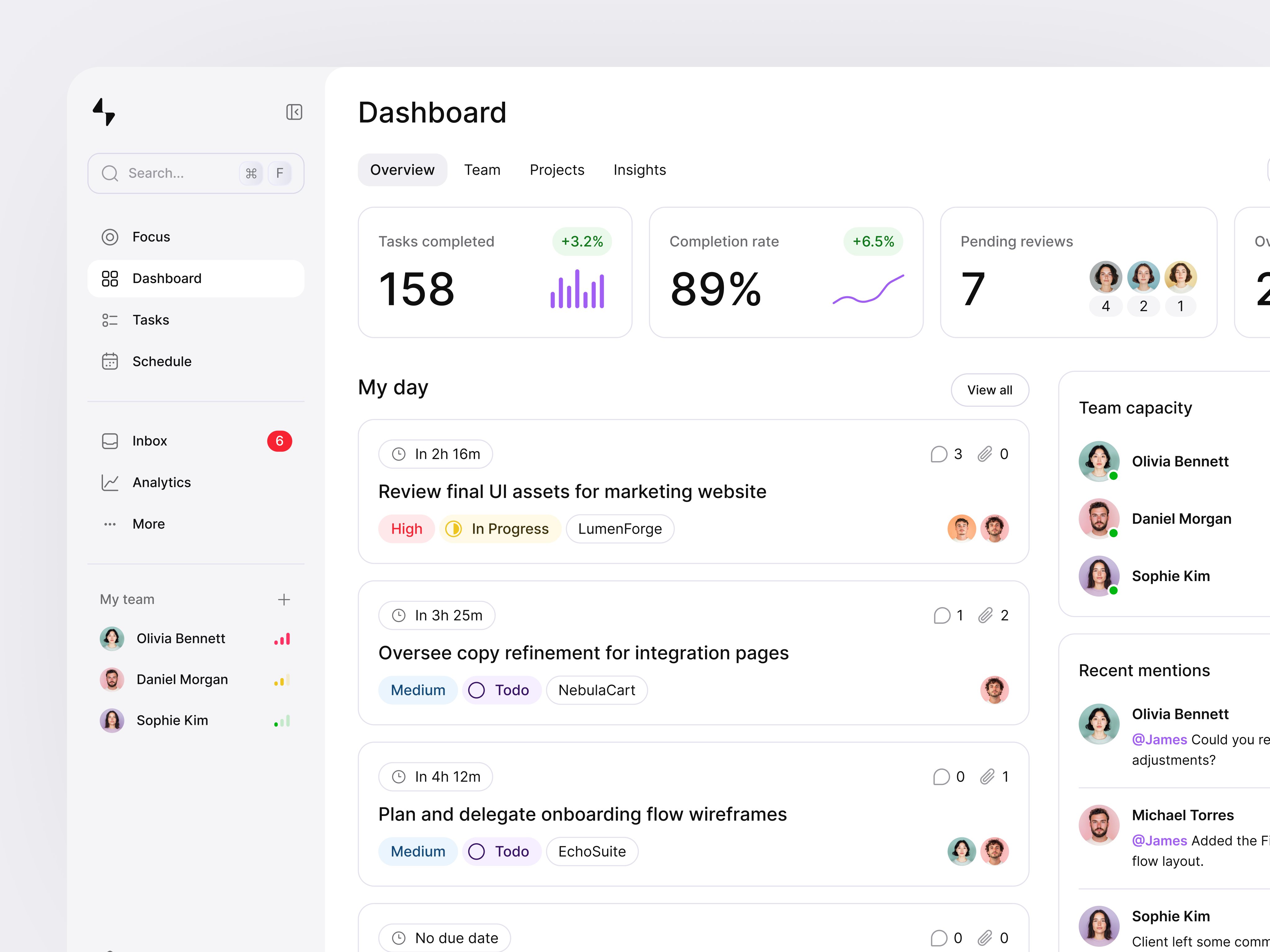Focus the Search input field

point(172,173)
